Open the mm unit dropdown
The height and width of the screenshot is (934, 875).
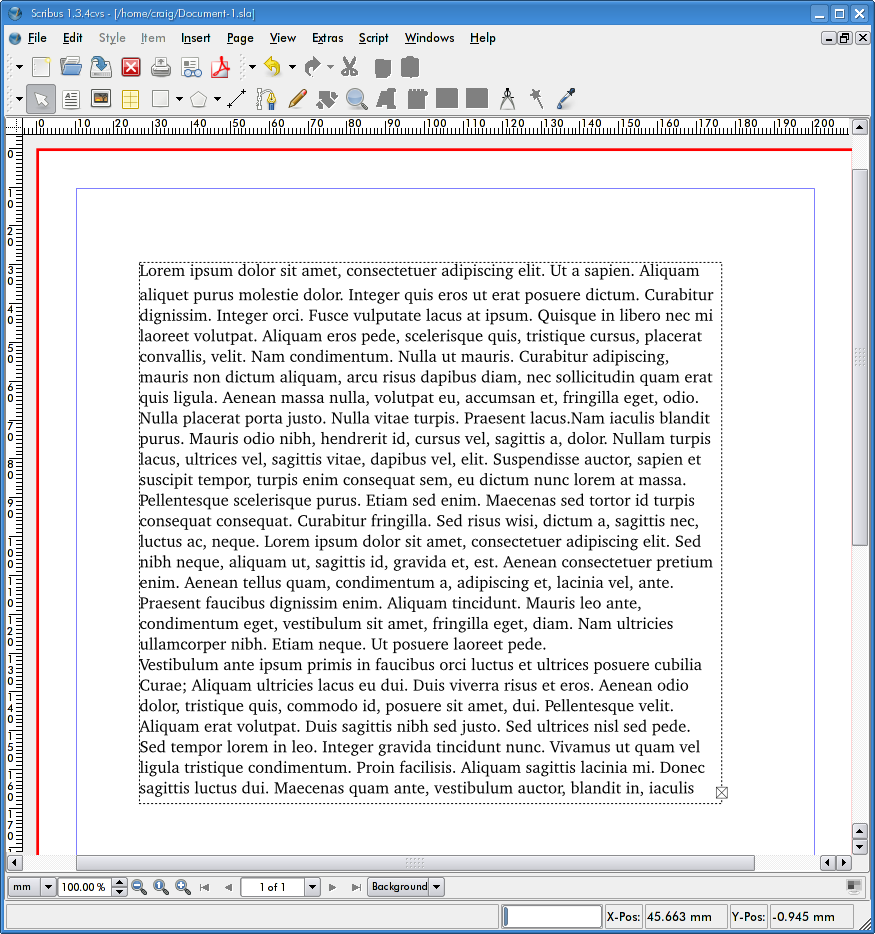tap(47, 887)
